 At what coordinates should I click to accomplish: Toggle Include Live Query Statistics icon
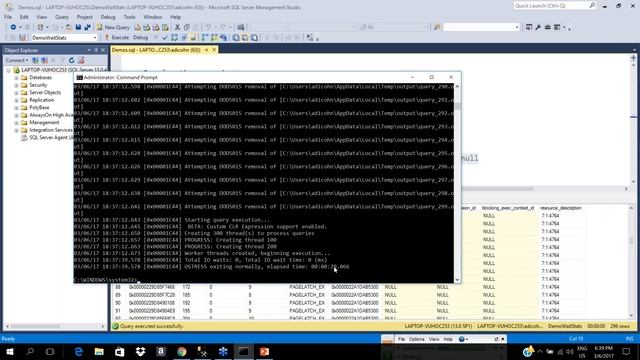coord(214,38)
